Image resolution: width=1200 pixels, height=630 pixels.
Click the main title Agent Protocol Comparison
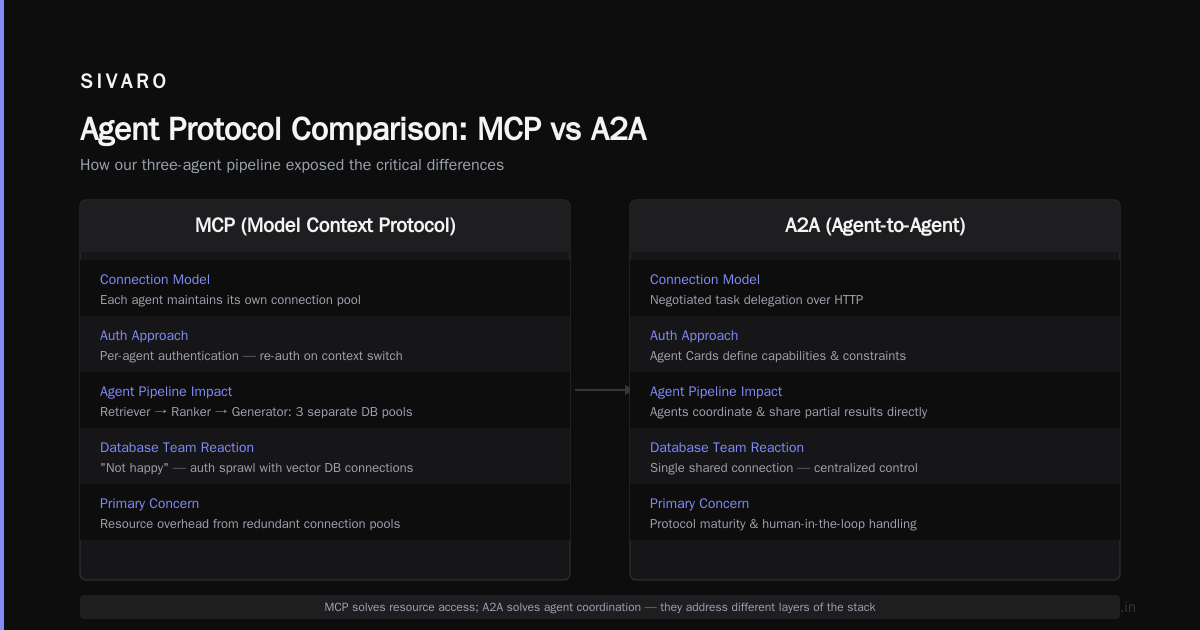(363, 130)
